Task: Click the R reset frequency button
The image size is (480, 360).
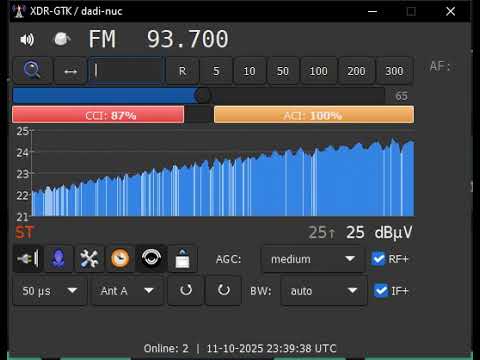Action: pyautogui.click(x=182, y=71)
